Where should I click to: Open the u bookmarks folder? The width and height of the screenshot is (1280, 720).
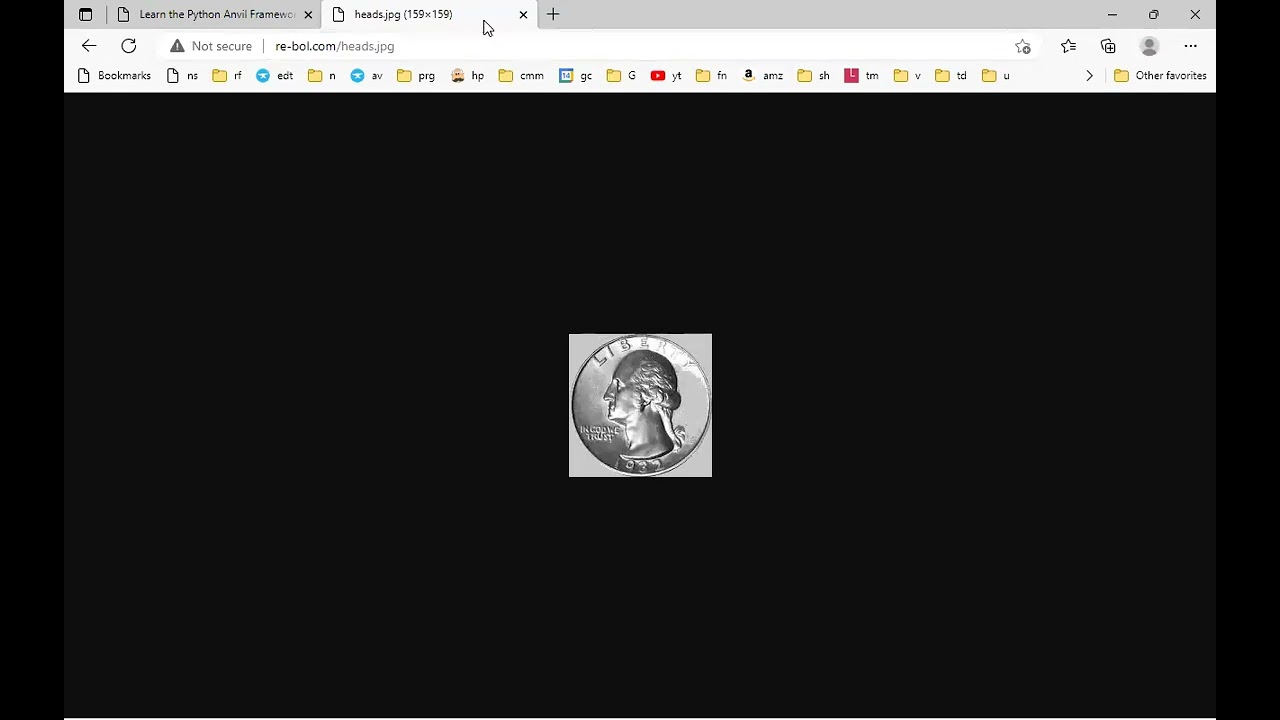coord(996,76)
